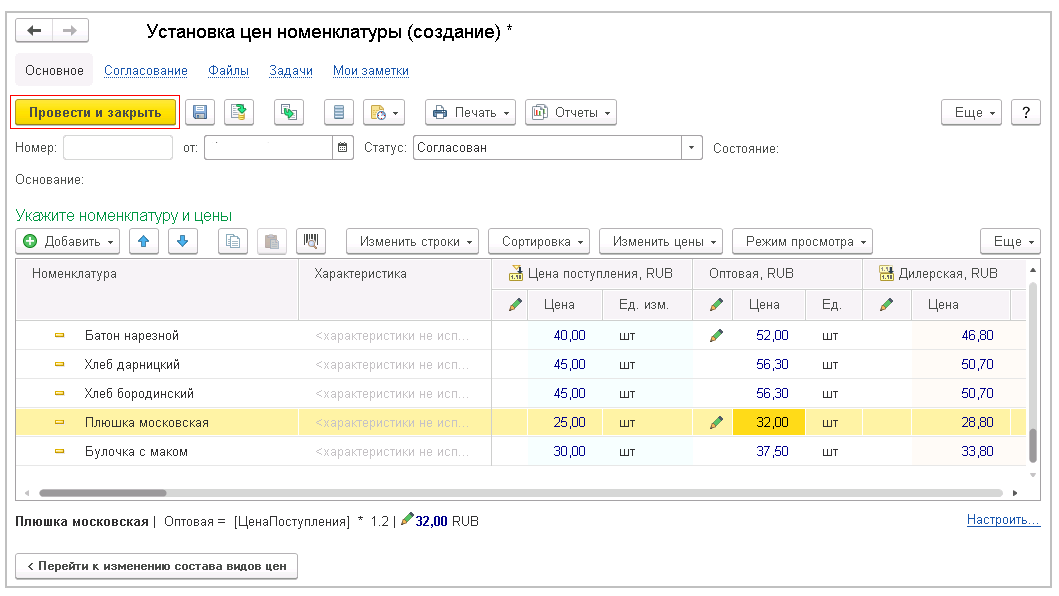
Task: Switch to the Основное tab
Action: point(54,70)
